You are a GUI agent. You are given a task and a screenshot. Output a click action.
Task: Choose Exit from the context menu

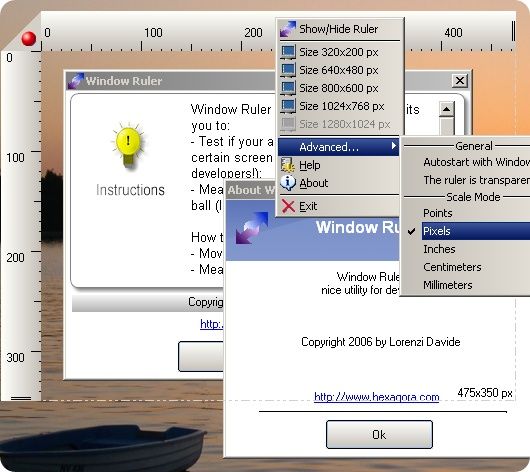pos(339,206)
